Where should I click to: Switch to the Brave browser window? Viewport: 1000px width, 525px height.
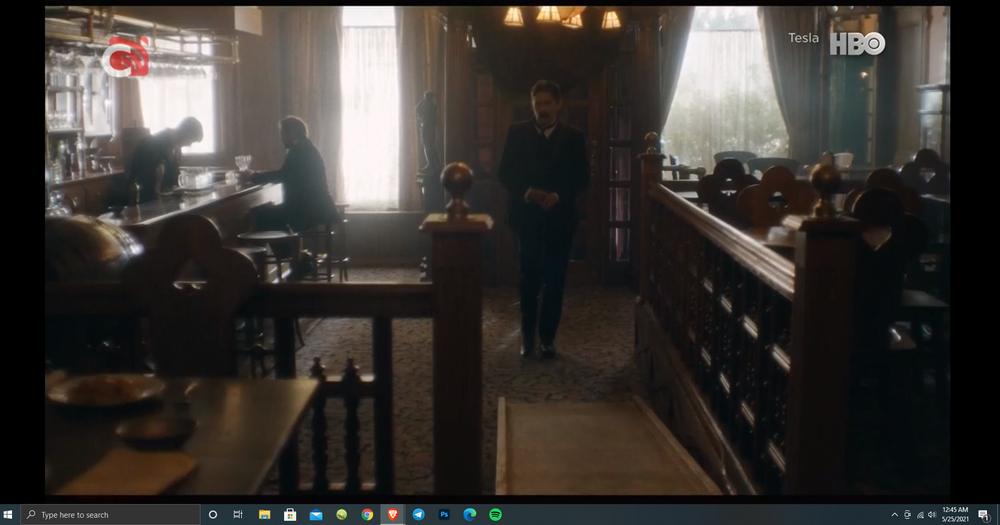click(x=393, y=514)
